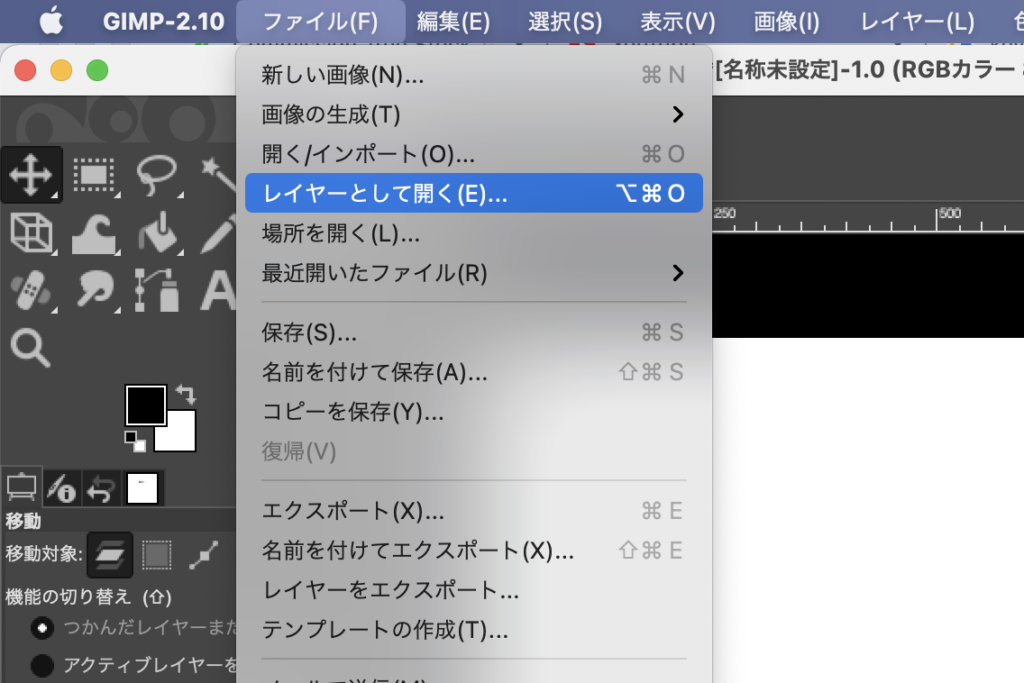1024x683 pixels.
Task: Open the 画像(I) menu
Action: click(x=786, y=22)
